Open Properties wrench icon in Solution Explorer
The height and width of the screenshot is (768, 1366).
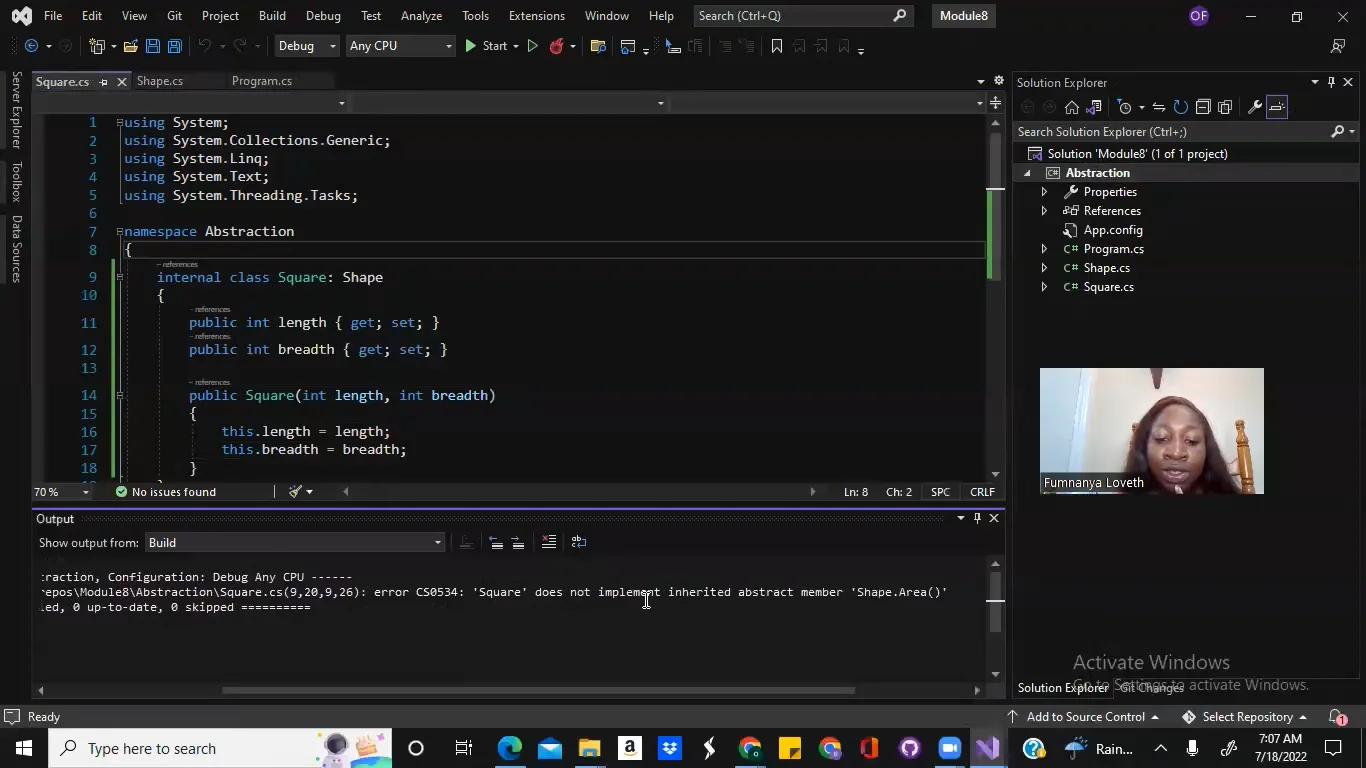coord(1255,107)
